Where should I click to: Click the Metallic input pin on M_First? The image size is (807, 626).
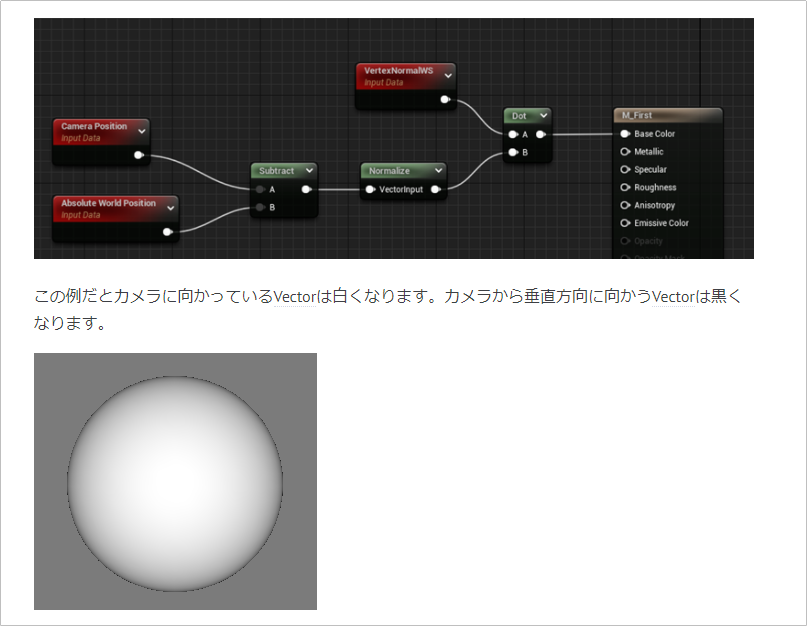click(x=625, y=152)
